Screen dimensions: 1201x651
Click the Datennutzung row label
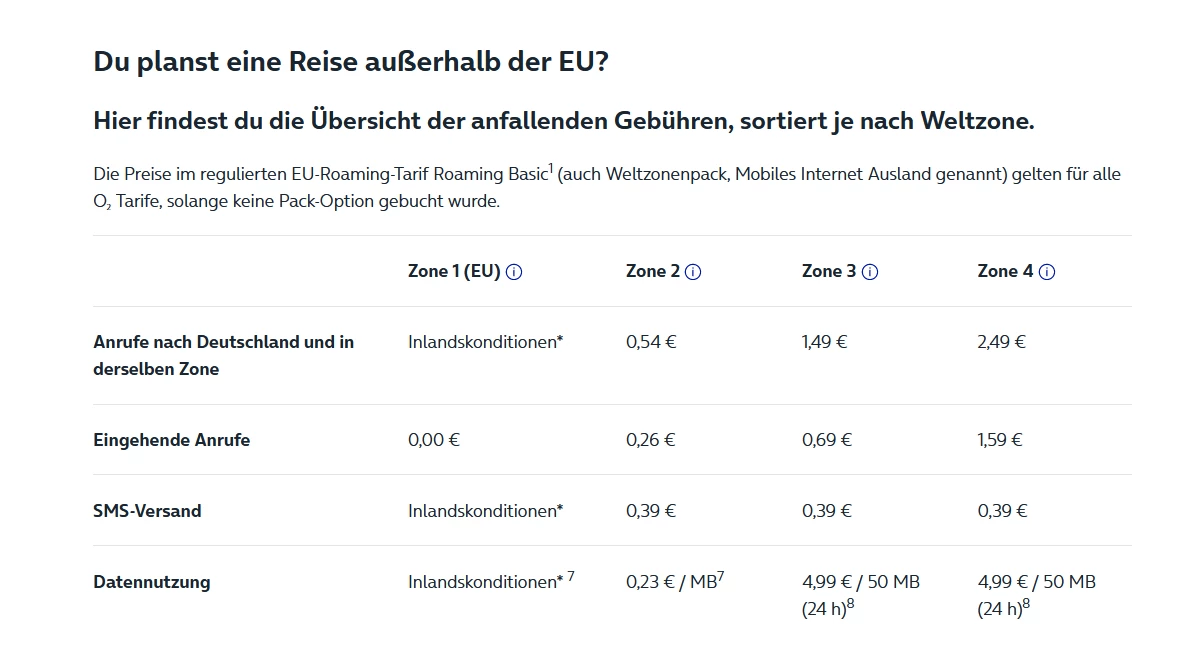(x=152, y=582)
